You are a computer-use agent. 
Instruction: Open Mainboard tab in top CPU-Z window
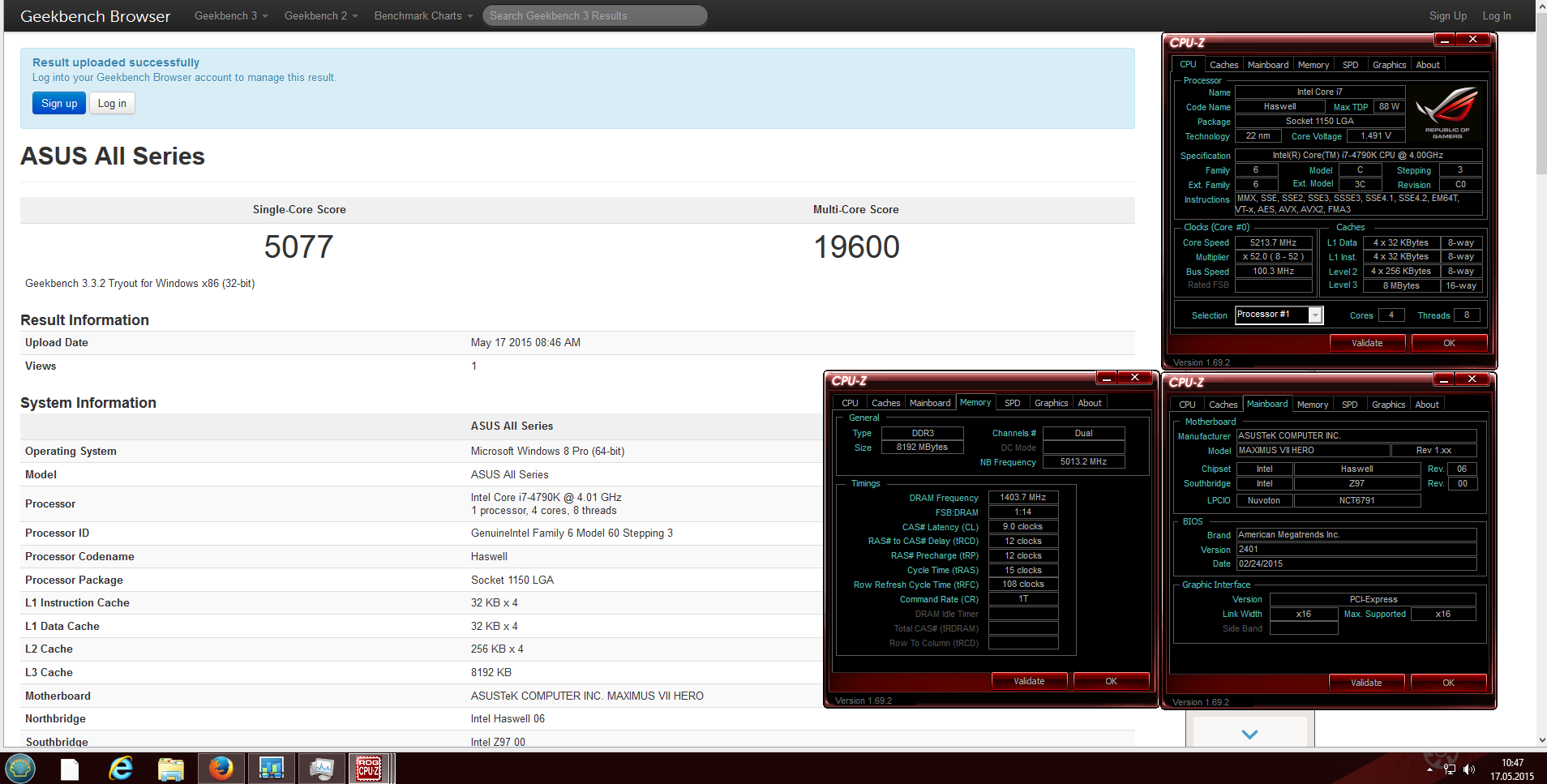point(1268,65)
